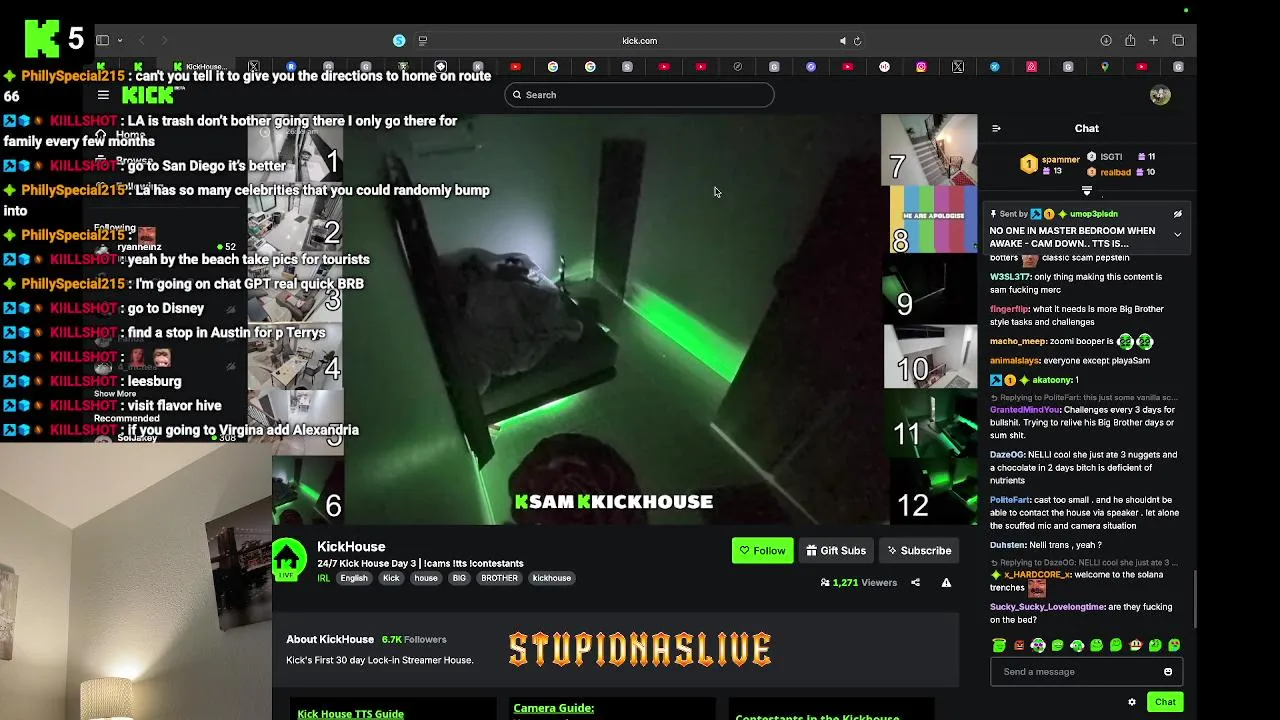Select the English tag
This screenshot has height=720, width=1280.
[x=354, y=578]
